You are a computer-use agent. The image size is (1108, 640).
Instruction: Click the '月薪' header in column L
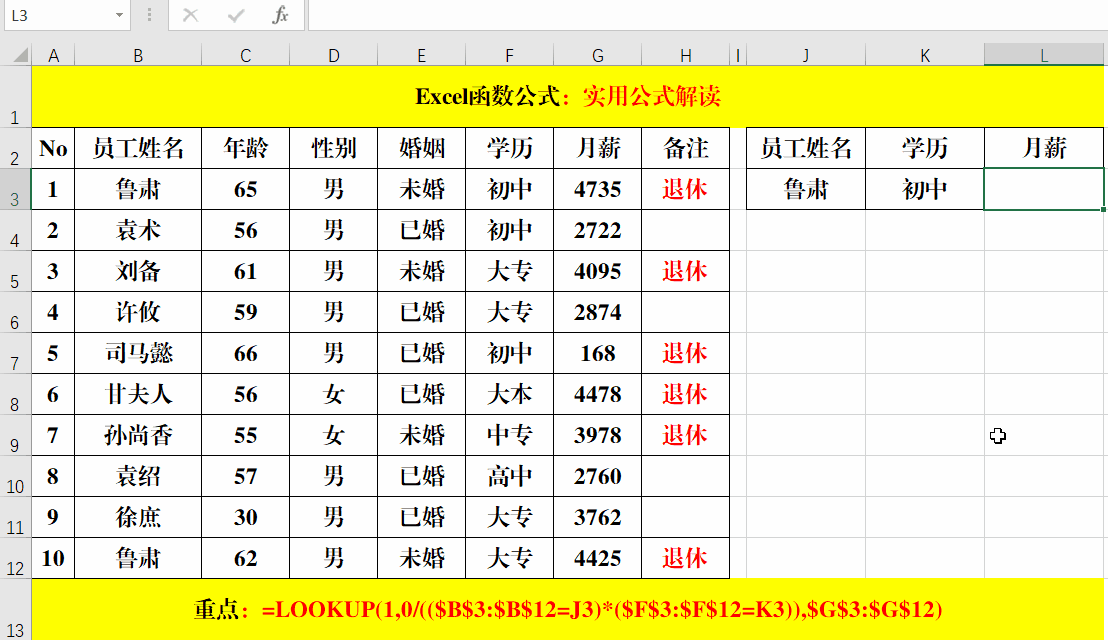[1044, 148]
